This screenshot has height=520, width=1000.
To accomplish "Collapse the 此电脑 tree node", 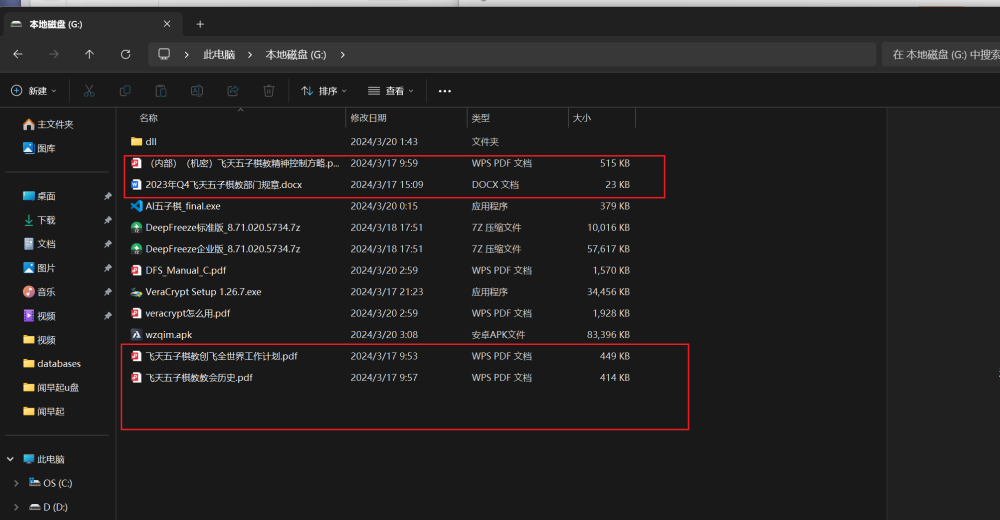I will pos(11,459).
